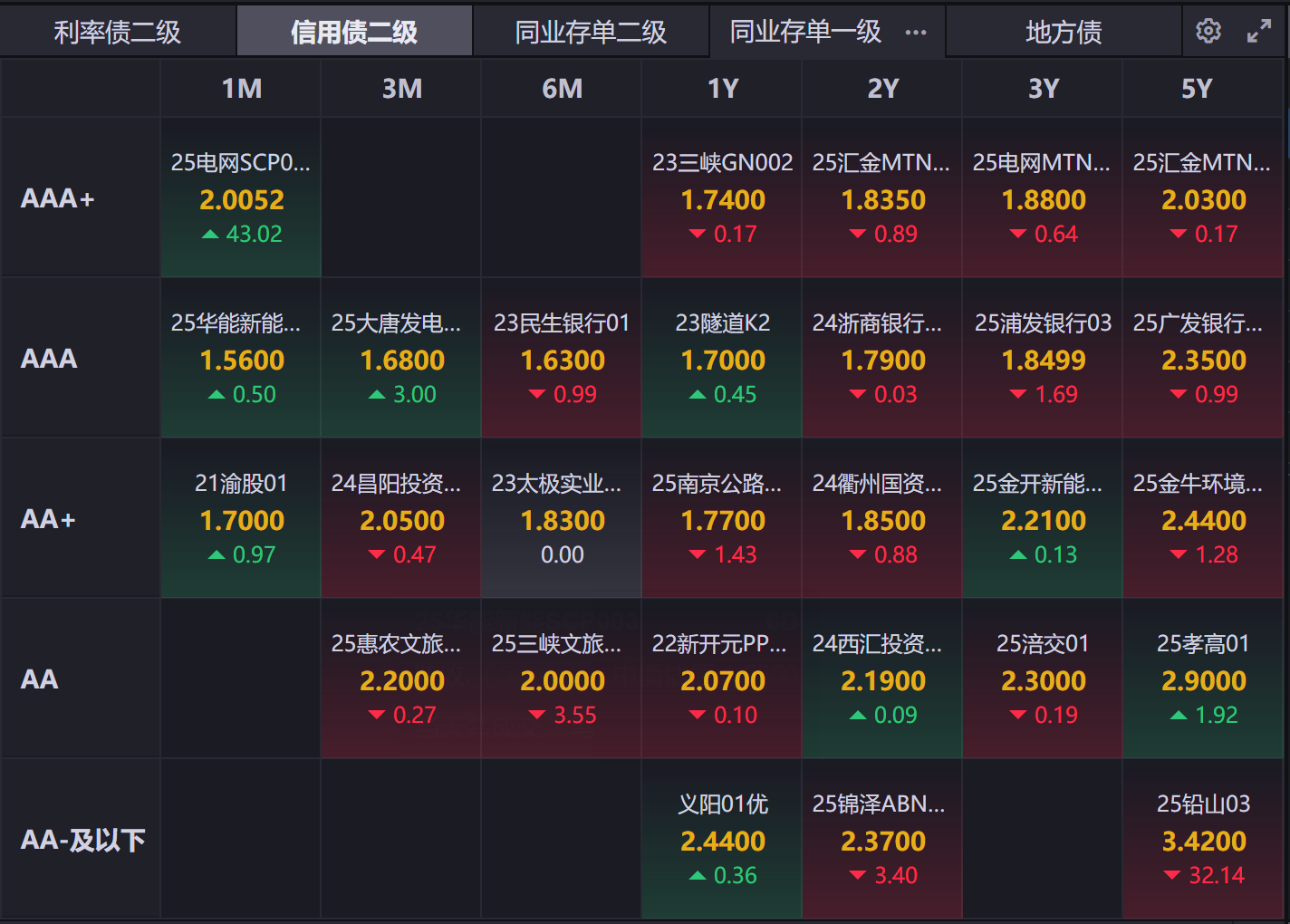The image size is (1290, 924).
Task: Open the three-dots more options menu
Action: (x=916, y=33)
